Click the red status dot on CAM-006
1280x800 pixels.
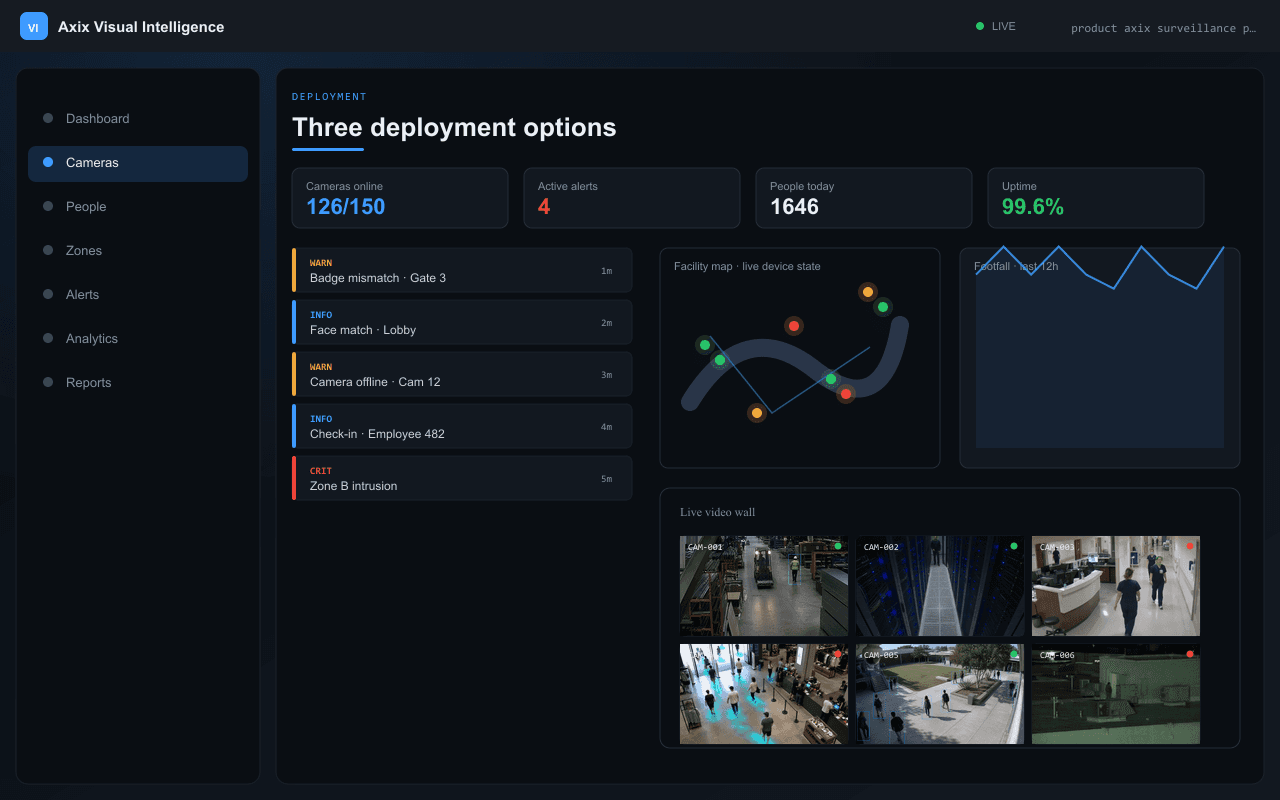[1190, 654]
